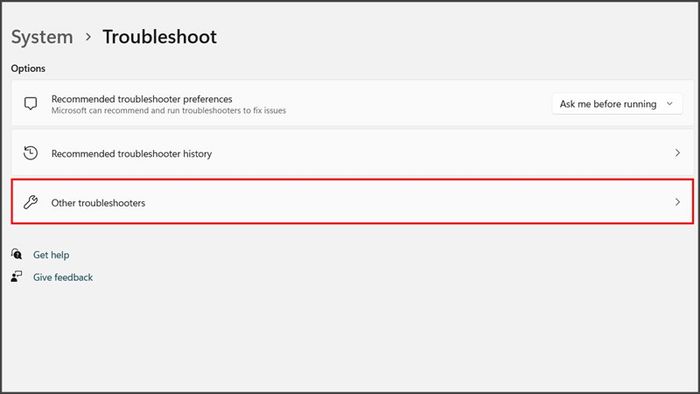
Task: Click the breadcrumb separator arrow after System
Action: (x=88, y=37)
